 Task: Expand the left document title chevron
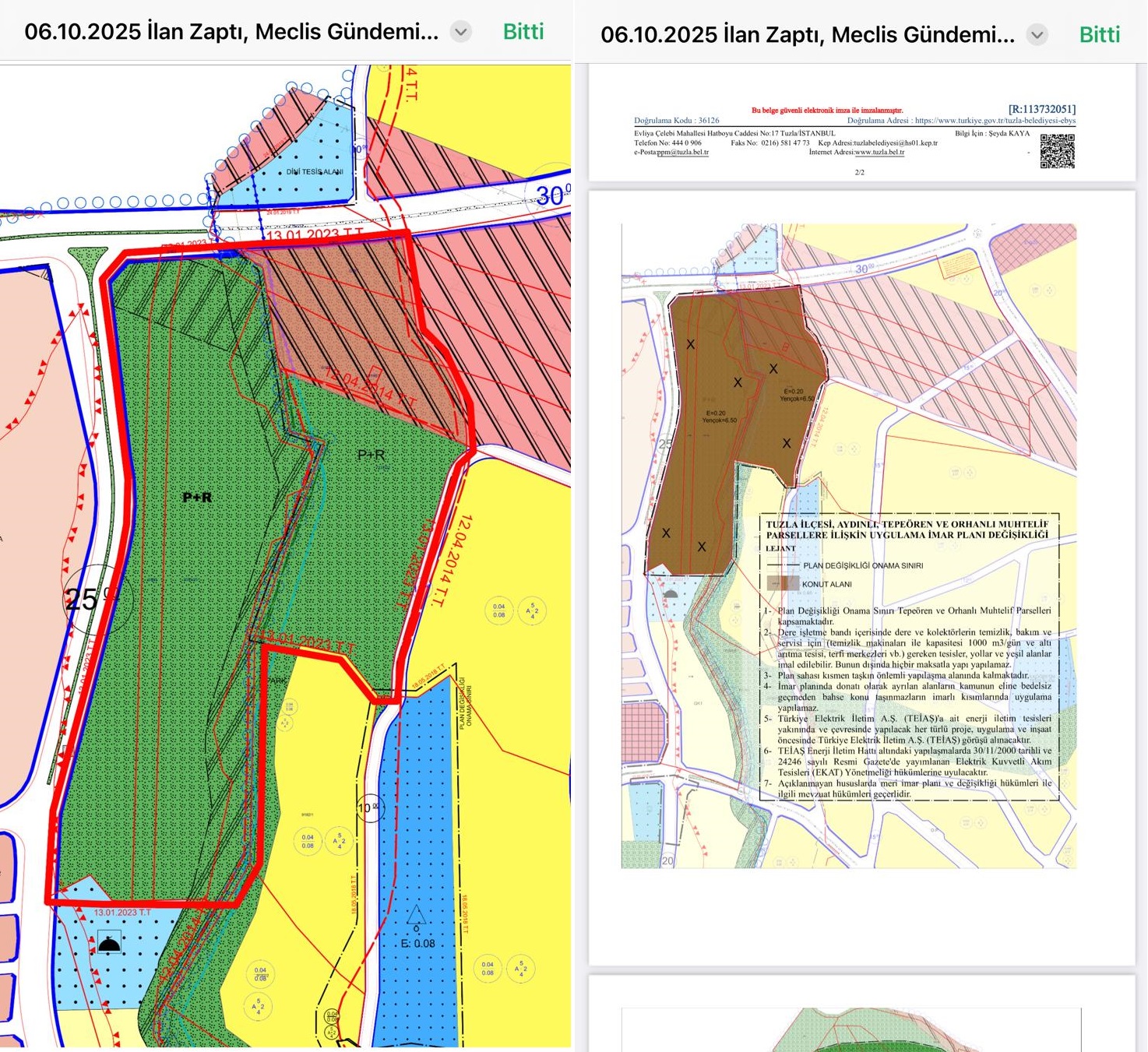(x=461, y=32)
